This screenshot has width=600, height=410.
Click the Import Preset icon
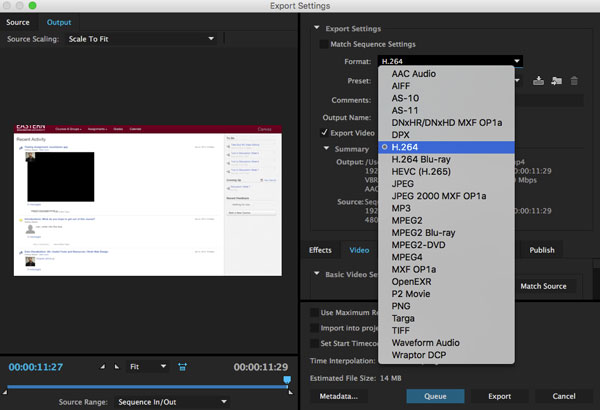pyautogui.click(x=556, y=80)
